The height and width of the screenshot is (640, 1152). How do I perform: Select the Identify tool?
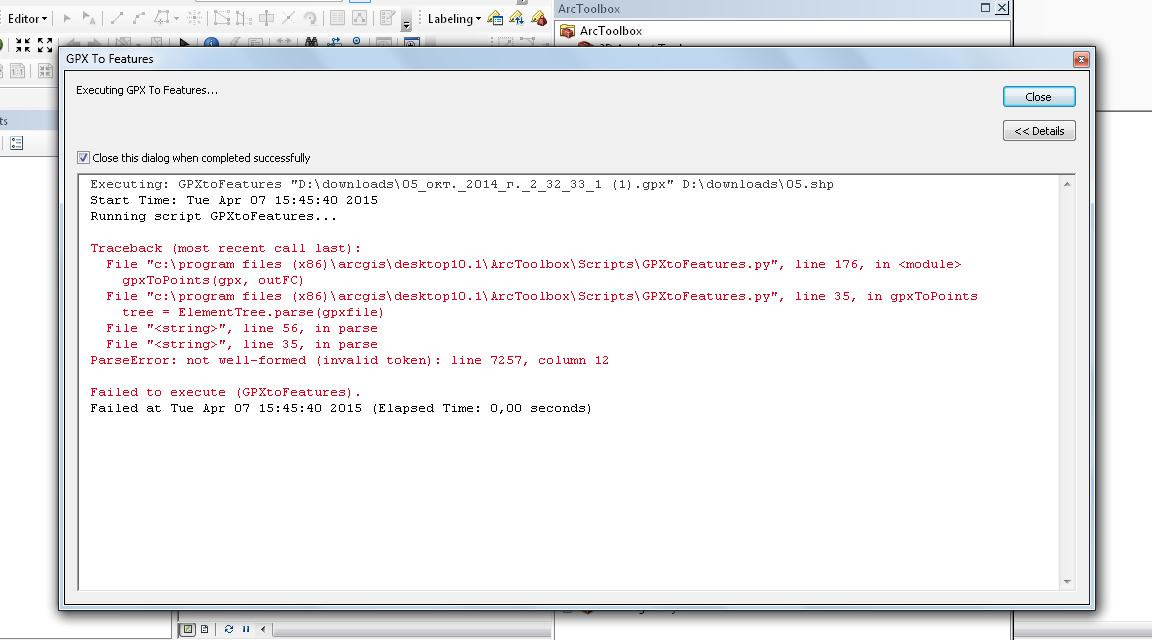pos(211,43)
